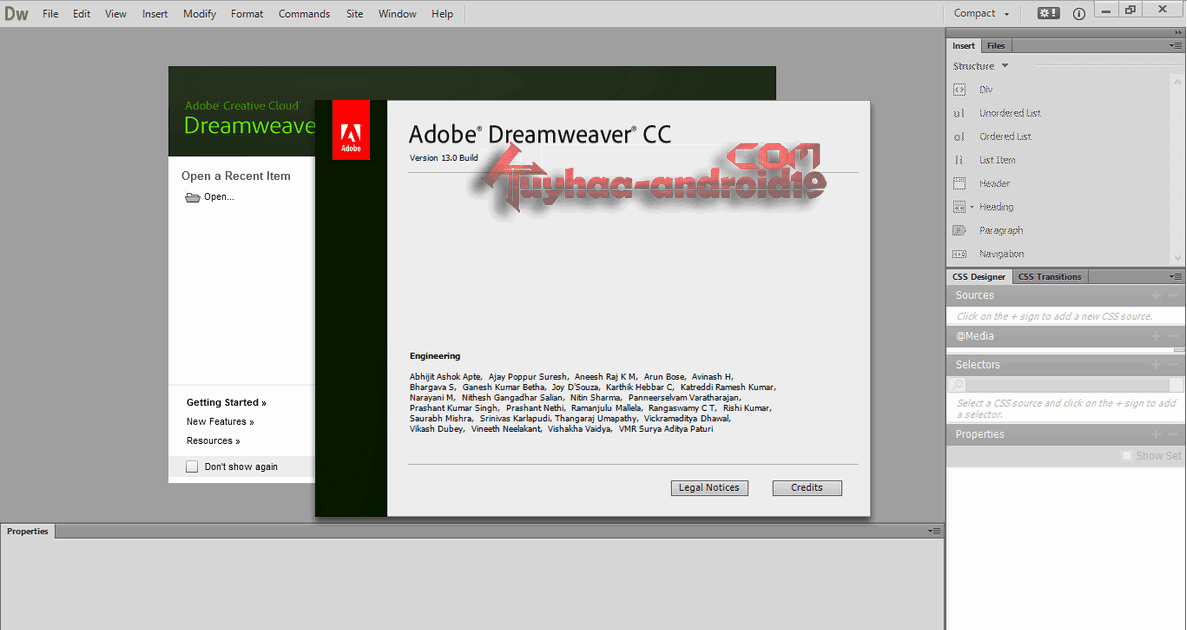Screen dimensions: 1187x630
Task: Click the info circle icon in title bar
Action: (1079, 14)
